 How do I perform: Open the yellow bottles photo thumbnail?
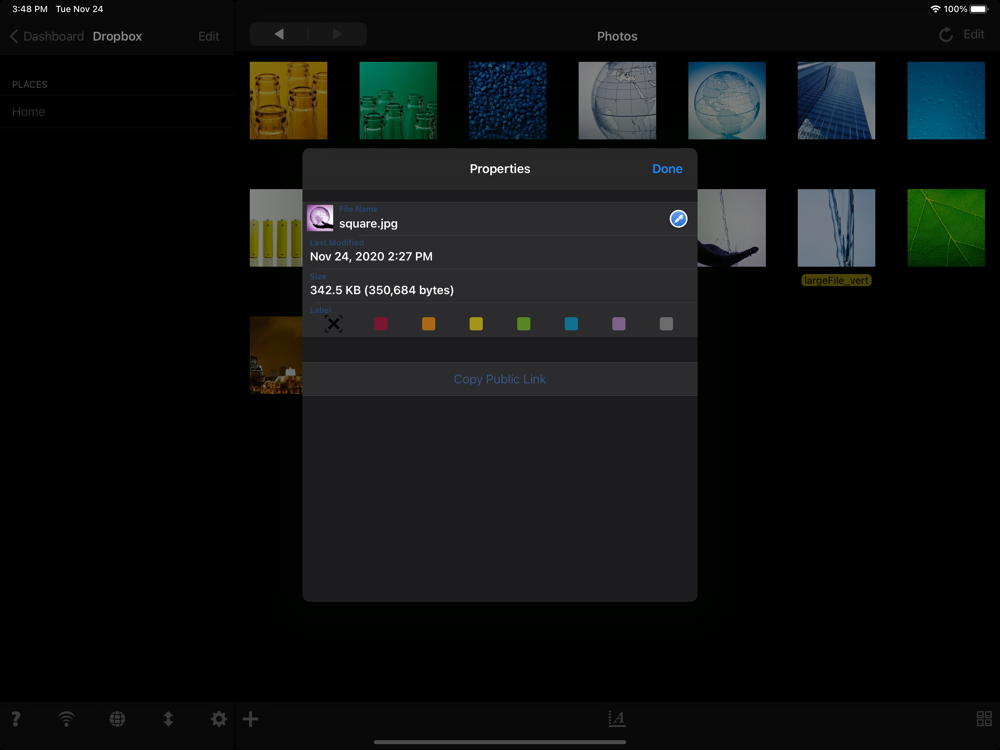coord(288,100)
